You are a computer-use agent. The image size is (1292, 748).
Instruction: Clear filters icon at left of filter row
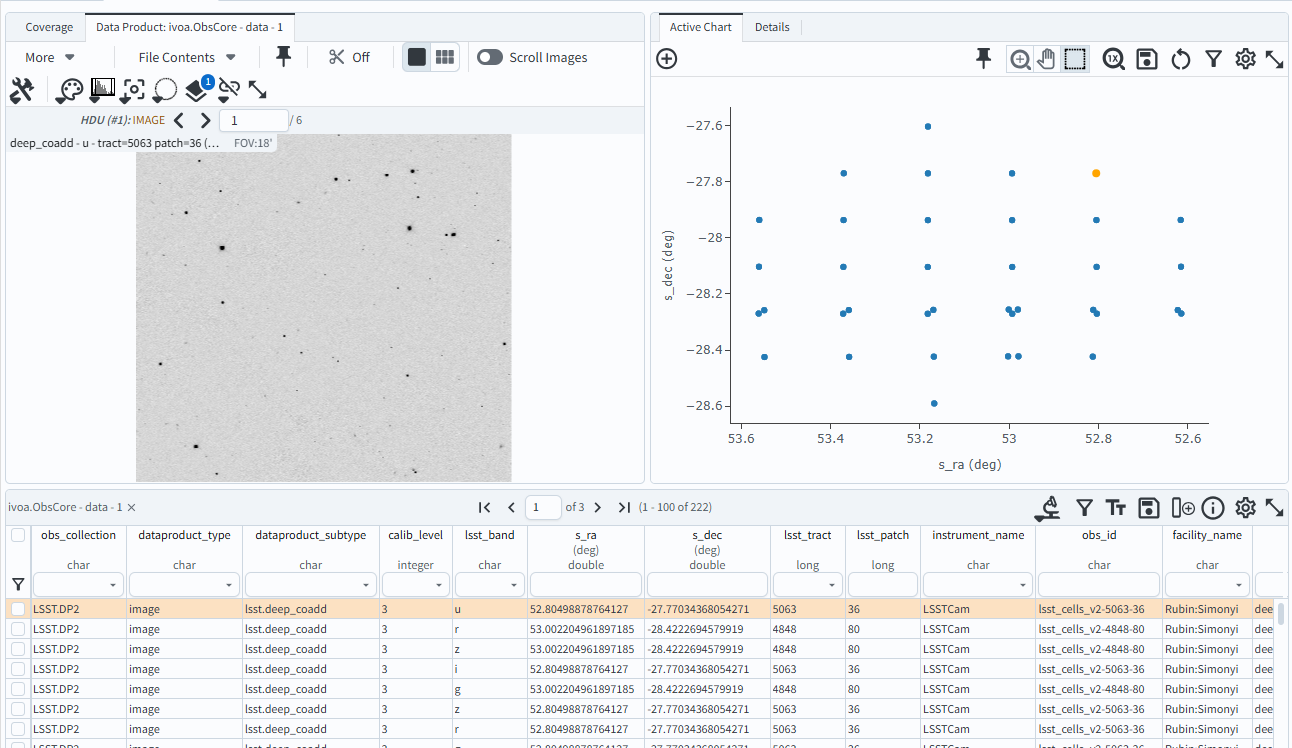(x=18, y=584)
